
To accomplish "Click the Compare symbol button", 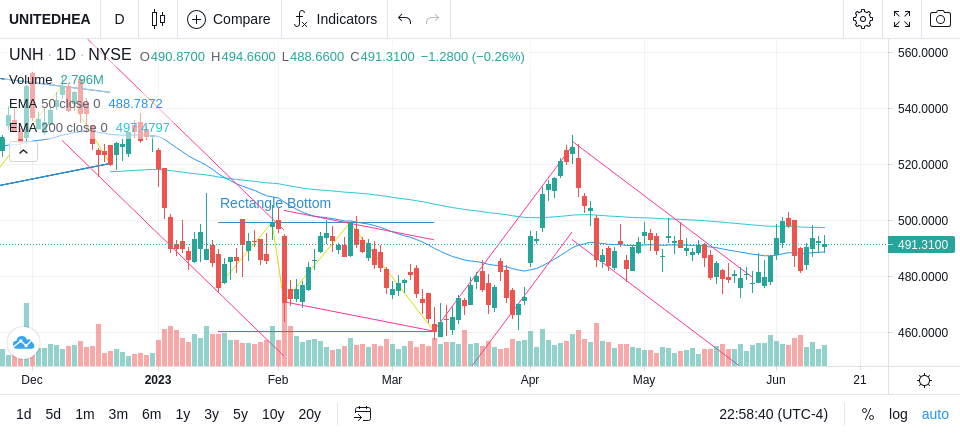I will [x=229, y=19].
